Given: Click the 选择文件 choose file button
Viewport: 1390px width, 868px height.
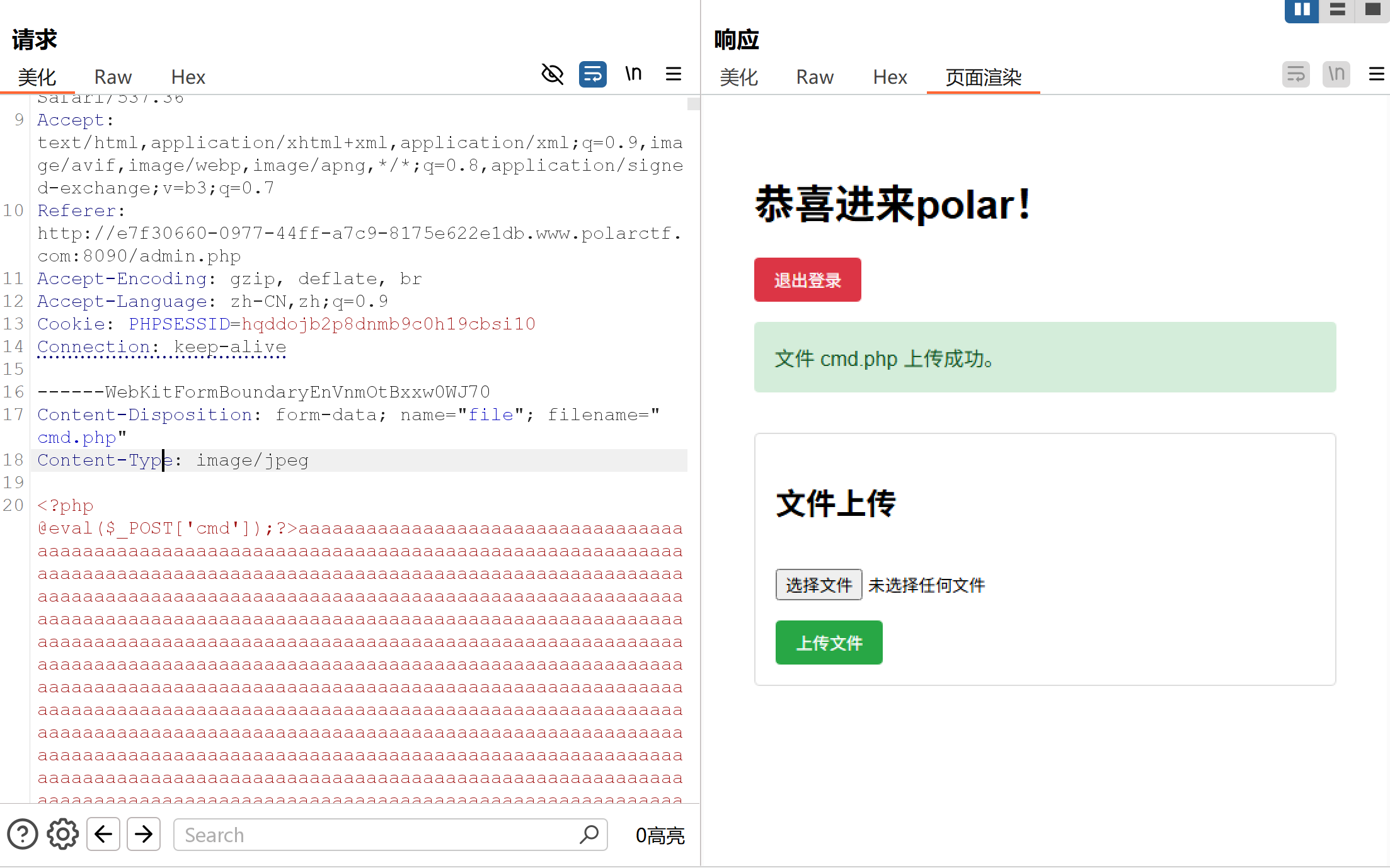Looking at the screenshot, I should pyautogui.click(x=818, y=585).
